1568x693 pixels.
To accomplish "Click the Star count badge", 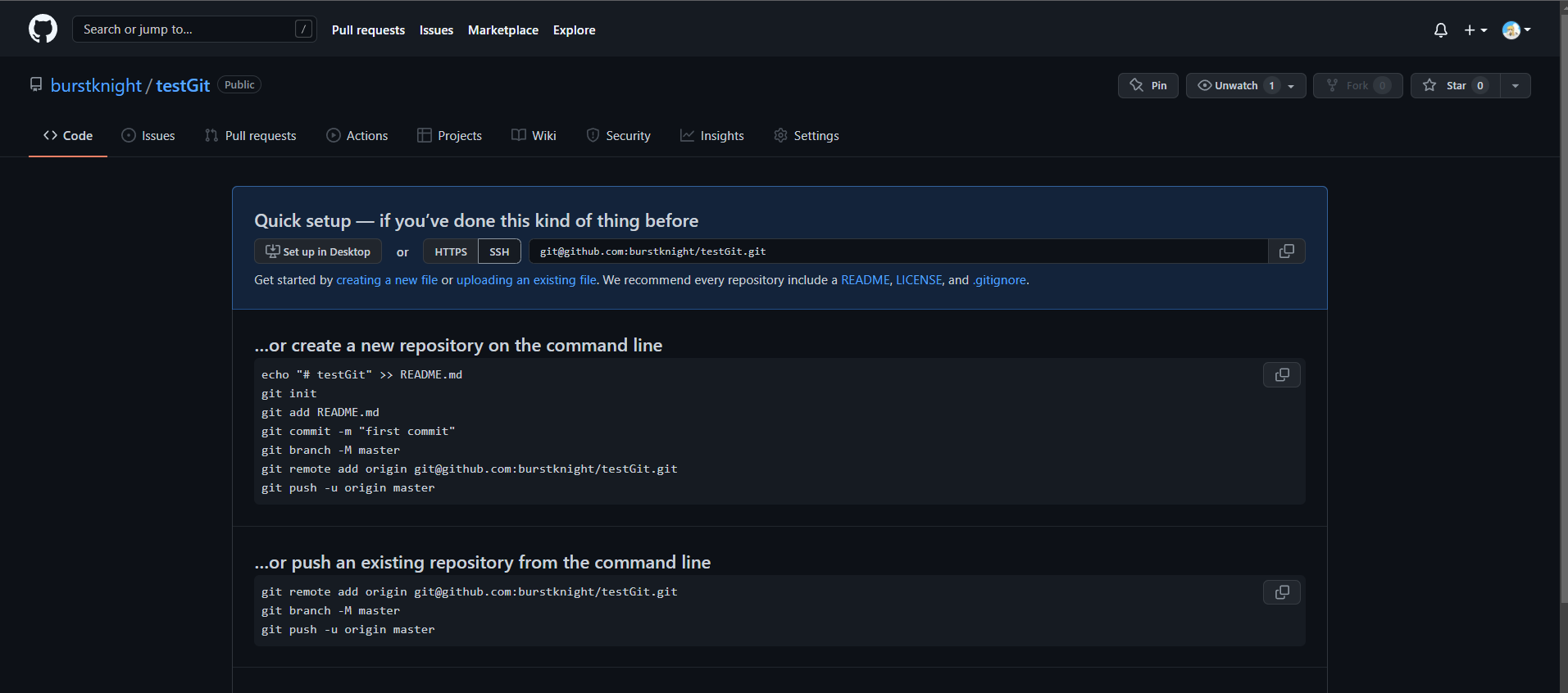I will [1479, 86].
